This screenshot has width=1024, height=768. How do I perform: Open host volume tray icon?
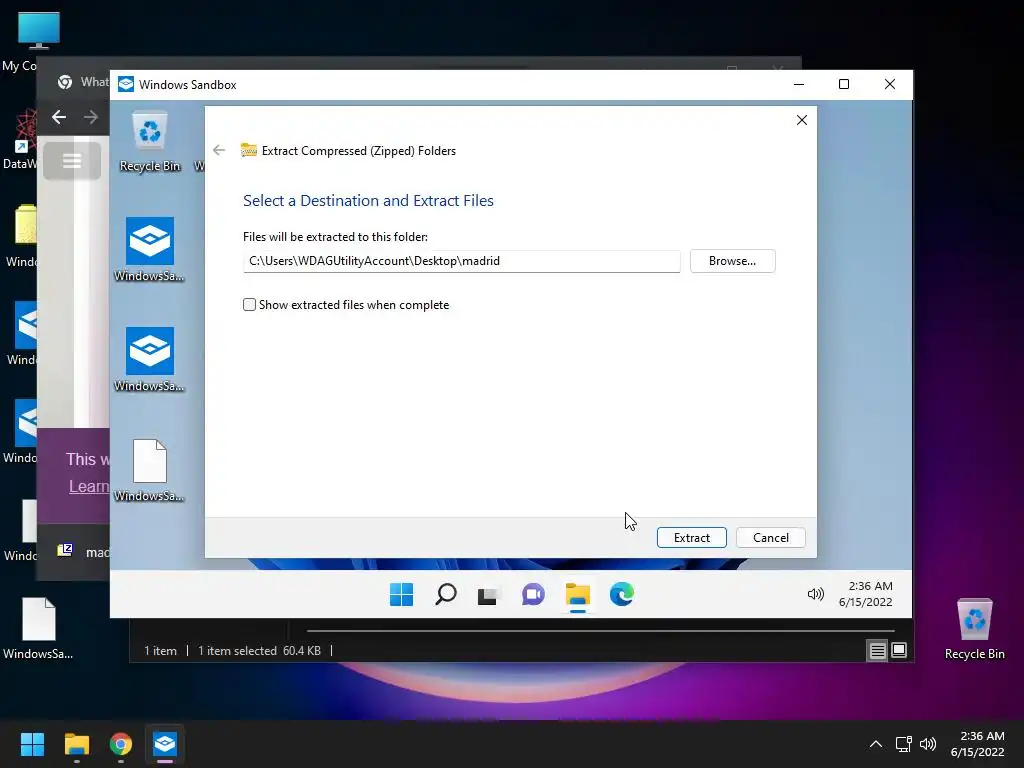927,744
